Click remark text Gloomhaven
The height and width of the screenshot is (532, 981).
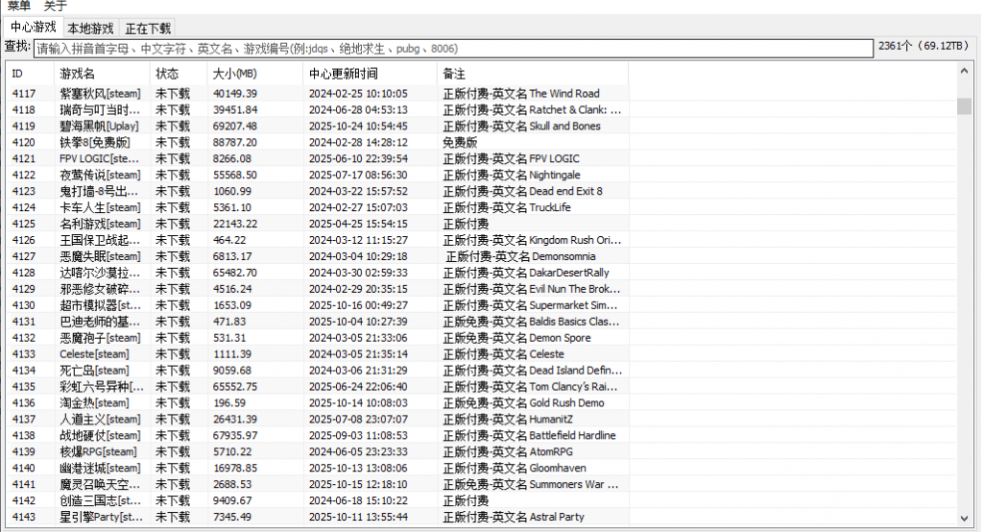pyautogui.click(x=557, y=468)
